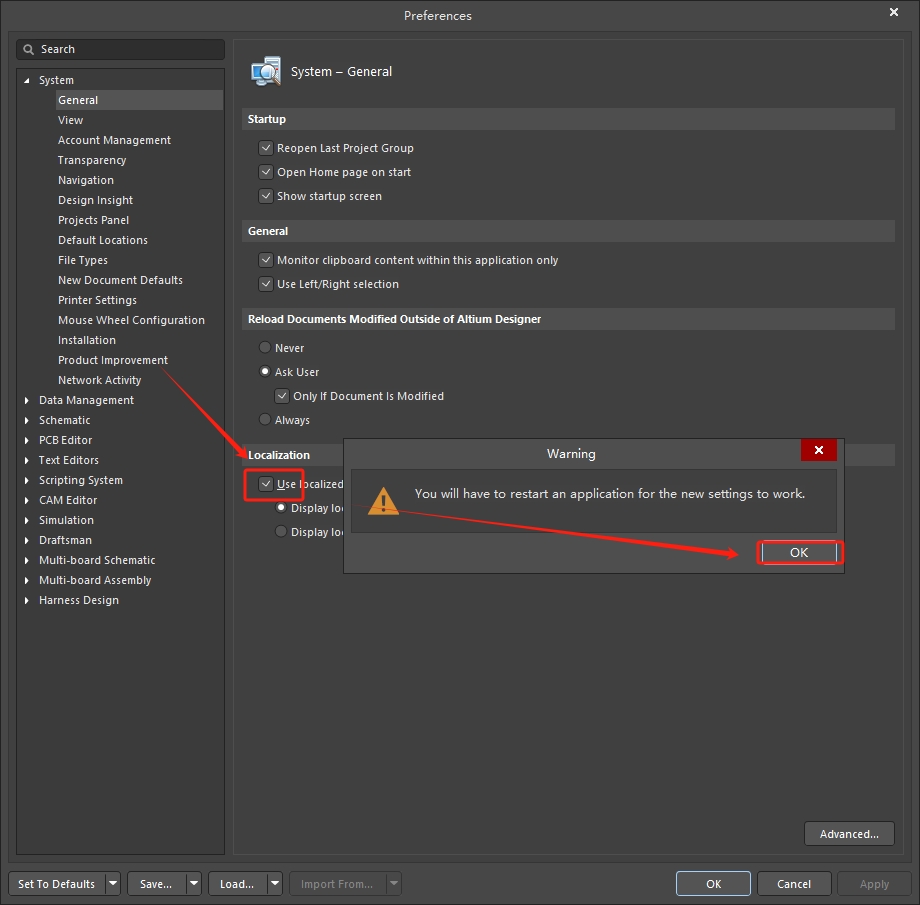Screen dimensions: 920x905
Task: Open the Account Management page
Action: [114, 140]
